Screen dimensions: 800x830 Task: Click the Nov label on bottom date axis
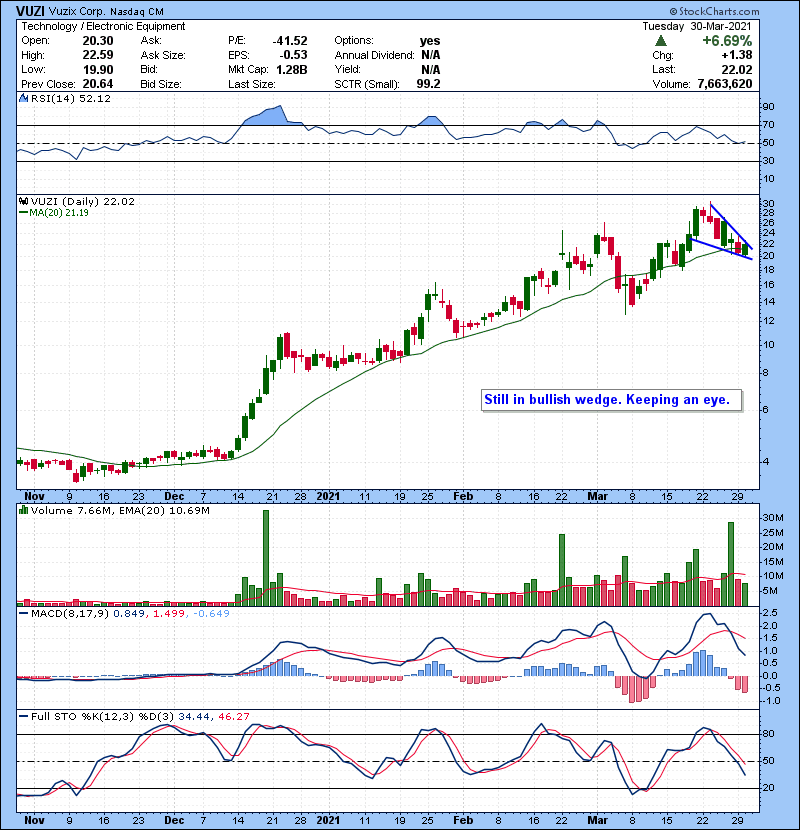pyautogui.click(x=34, y=820)
